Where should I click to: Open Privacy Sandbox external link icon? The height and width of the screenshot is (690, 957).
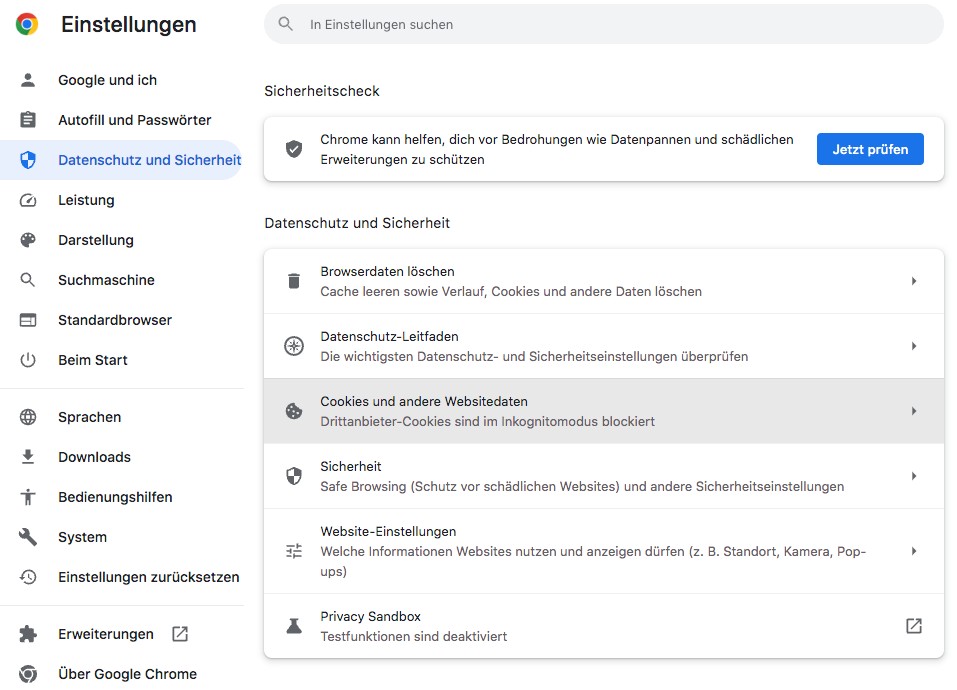click(x=913, y=626)
